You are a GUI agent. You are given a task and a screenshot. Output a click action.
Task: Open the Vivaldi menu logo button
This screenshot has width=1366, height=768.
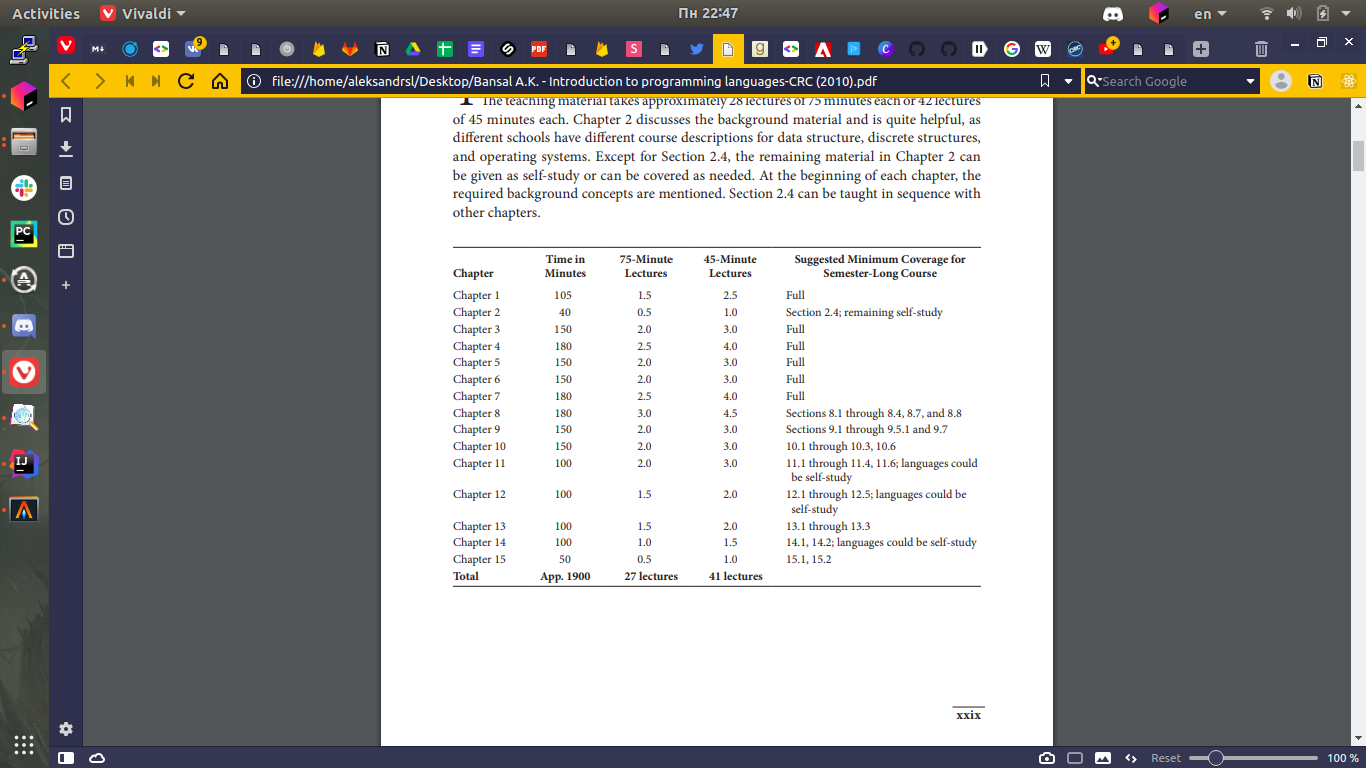pyautogui.click(x=66, y=45)
